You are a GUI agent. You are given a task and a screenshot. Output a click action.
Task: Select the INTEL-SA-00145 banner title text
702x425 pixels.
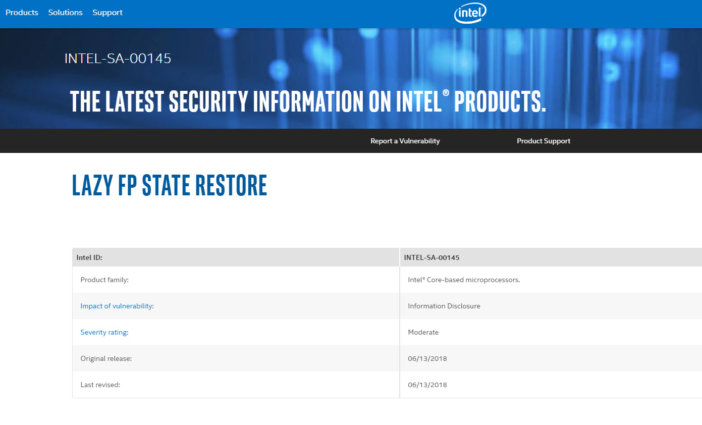[x=118, y=58]
